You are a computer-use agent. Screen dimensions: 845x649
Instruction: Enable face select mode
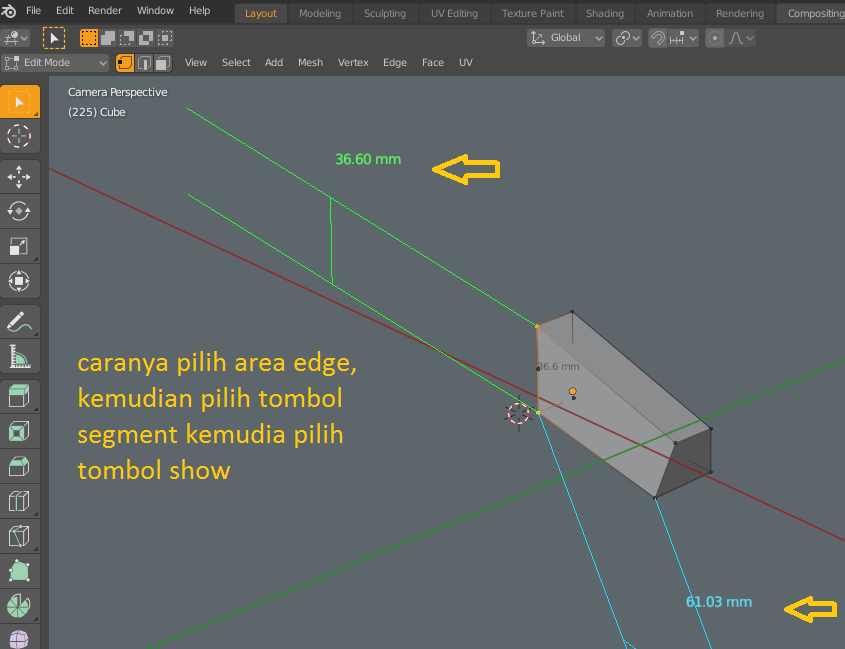click(163, 63)
